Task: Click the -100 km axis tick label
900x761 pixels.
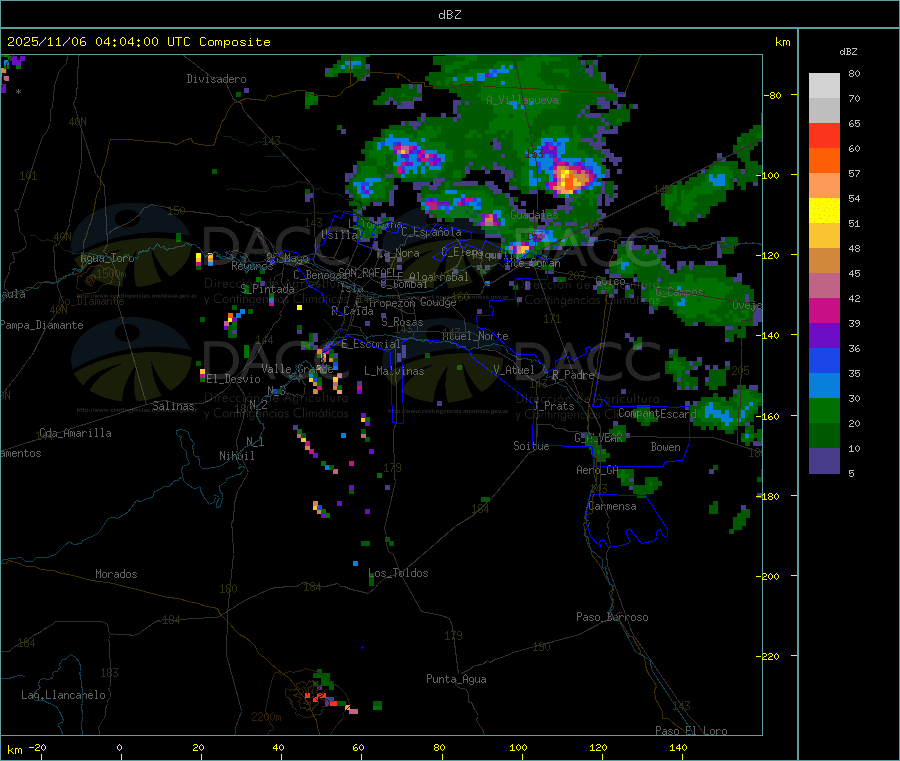Action: (x=768, y=175)
